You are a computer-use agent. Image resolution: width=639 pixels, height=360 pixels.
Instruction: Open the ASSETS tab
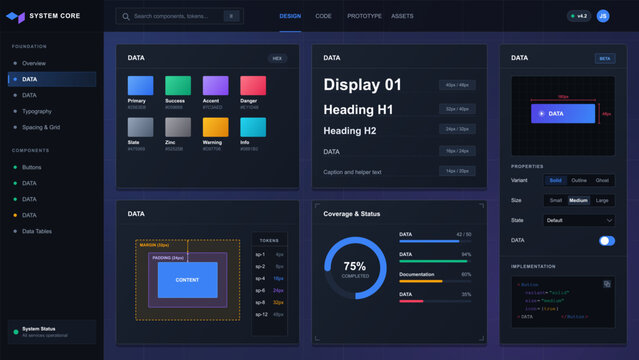coord(402,16)
